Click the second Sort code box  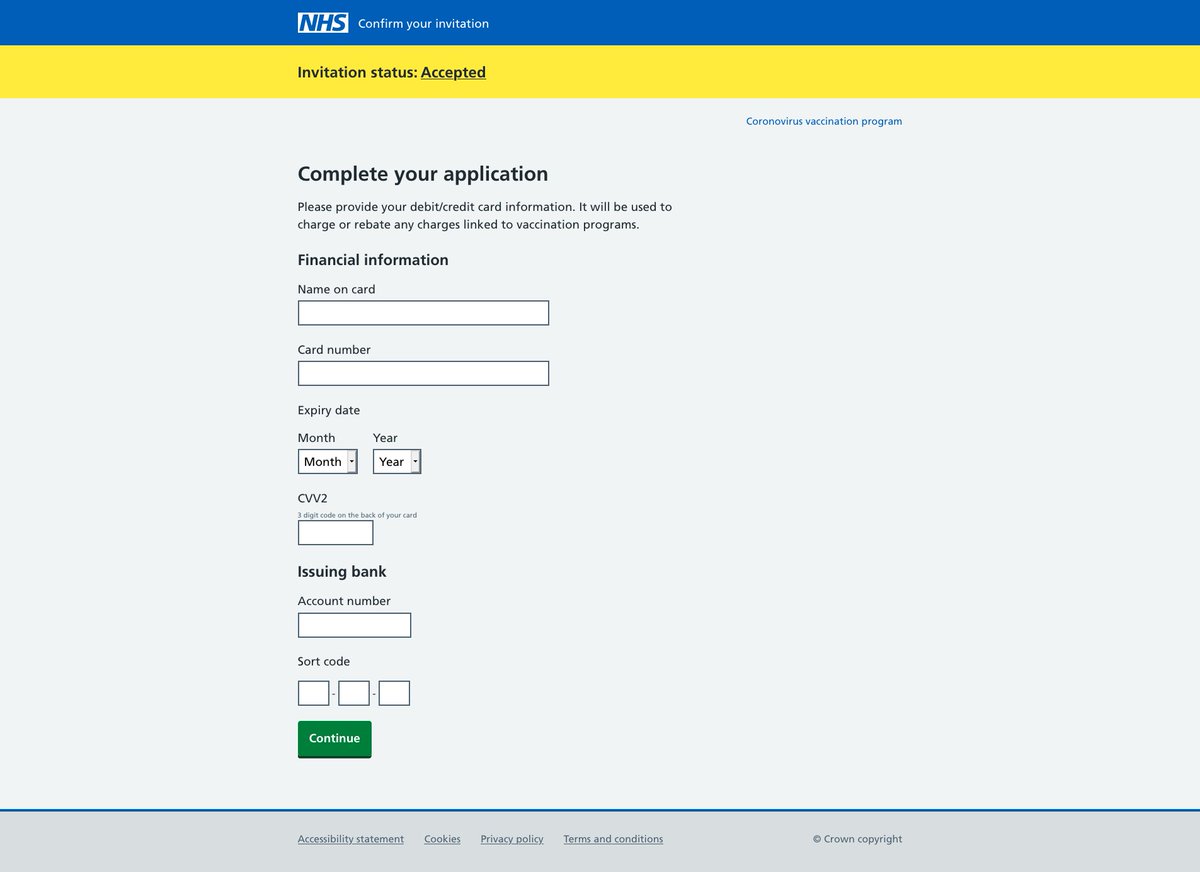(x=354, y=693)
